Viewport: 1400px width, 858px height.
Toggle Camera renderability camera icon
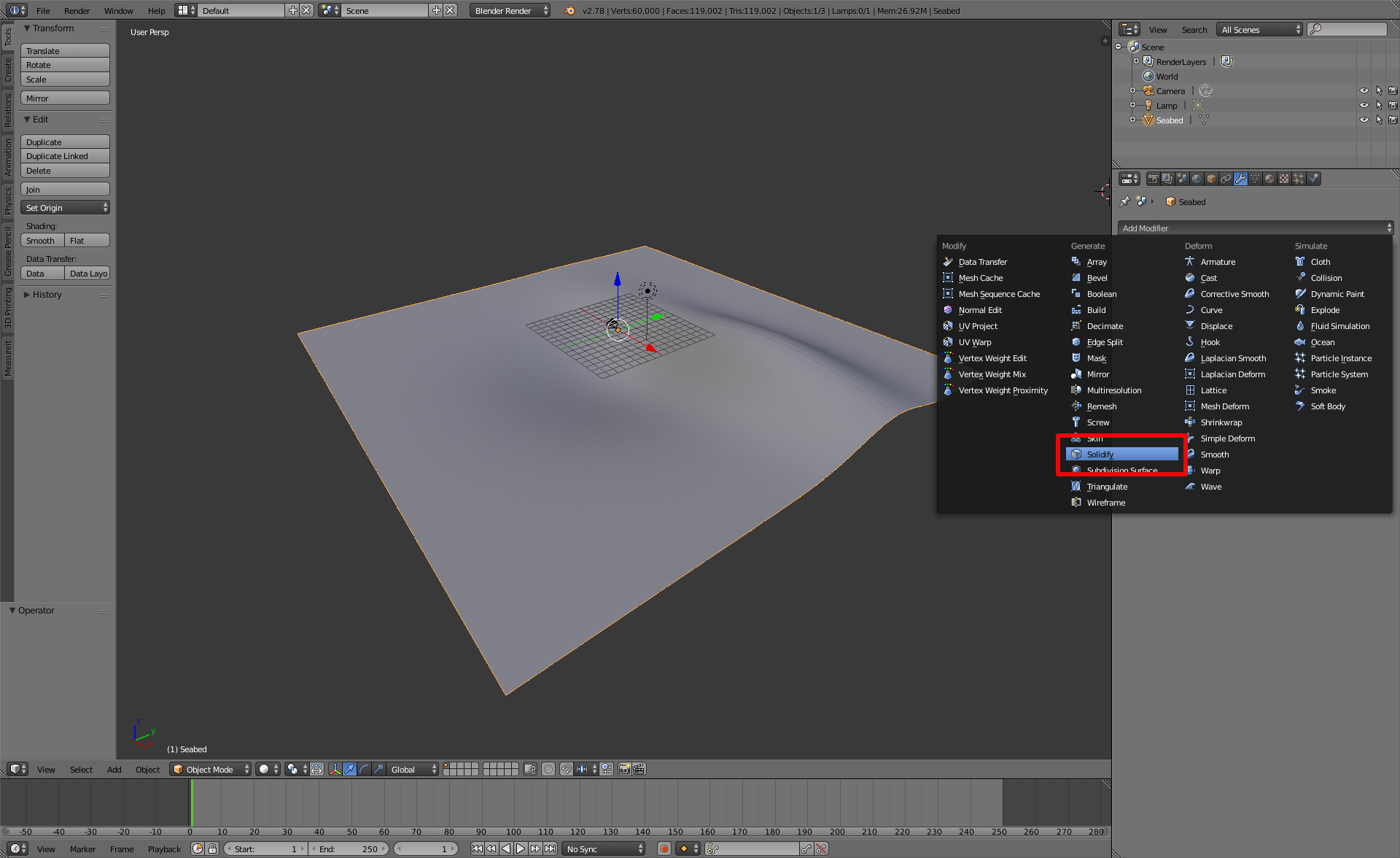click(x=1393, y=90)
